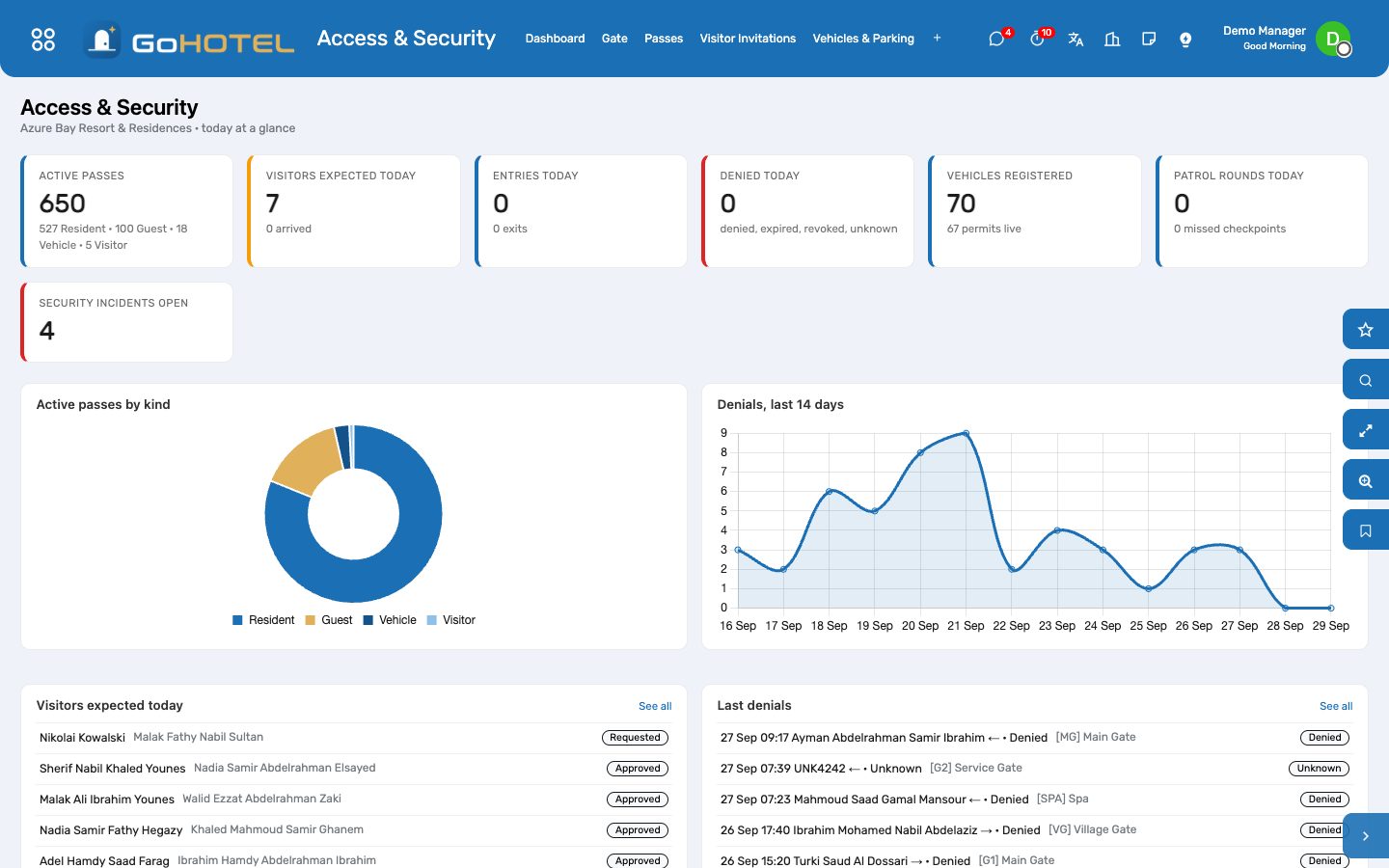This screenshot has width=1389, height=868.
Task: Expand the side panel chevron arrow
Action: coord(1366,836)
